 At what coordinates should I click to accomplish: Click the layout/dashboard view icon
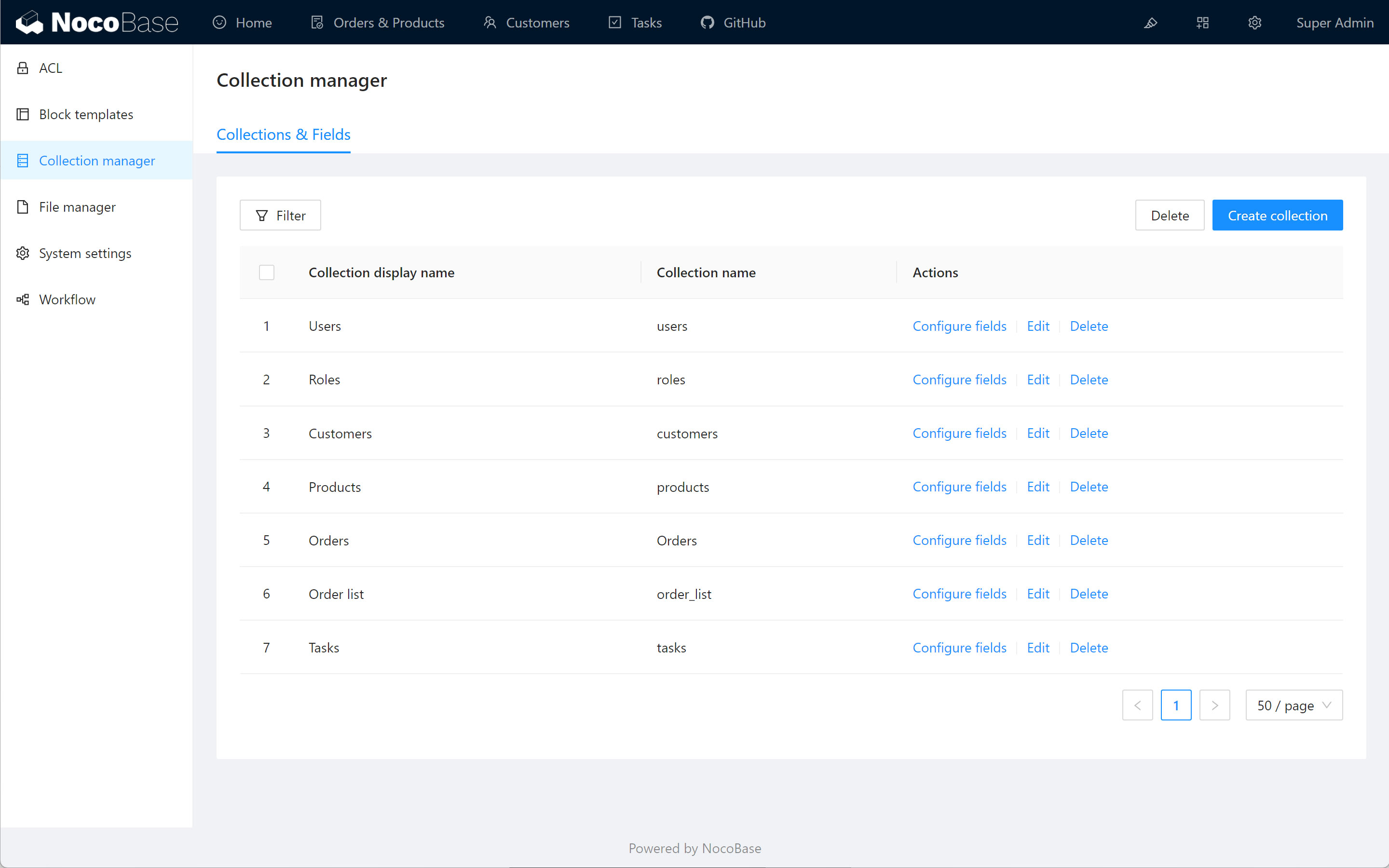point(1202,22)
